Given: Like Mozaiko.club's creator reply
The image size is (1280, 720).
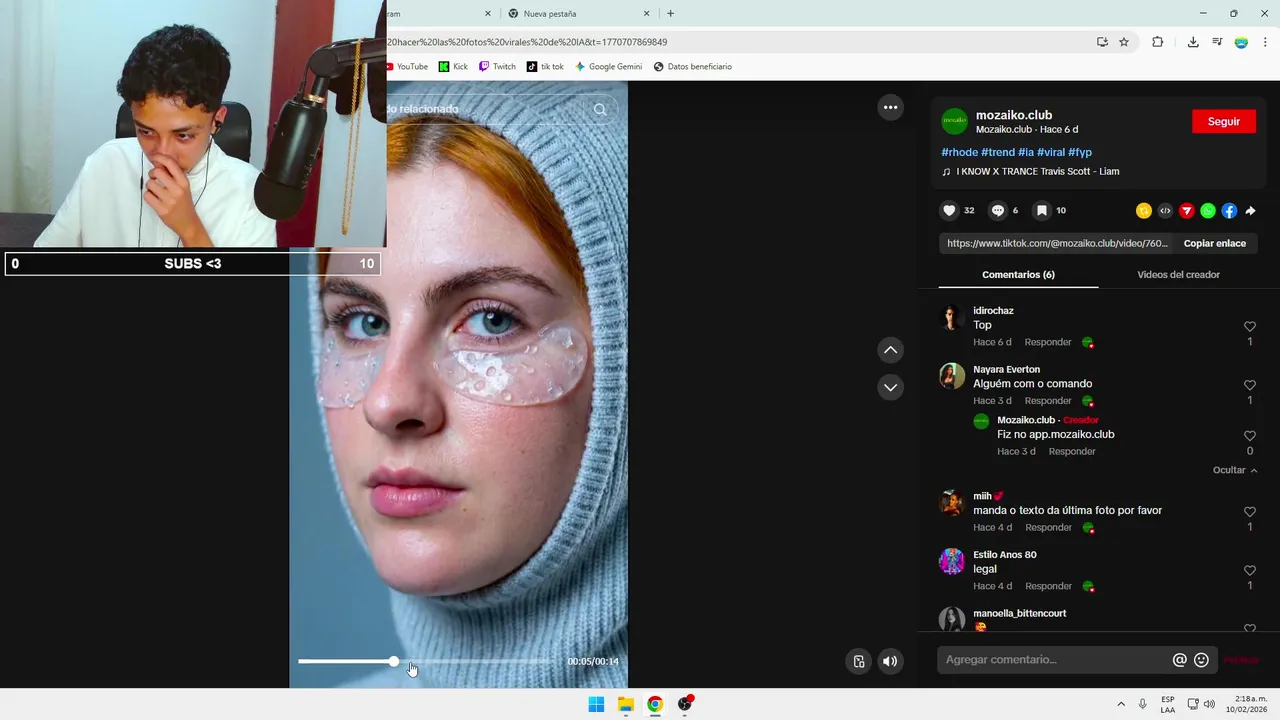Looking at the screenshot, I should [1250, 436].
